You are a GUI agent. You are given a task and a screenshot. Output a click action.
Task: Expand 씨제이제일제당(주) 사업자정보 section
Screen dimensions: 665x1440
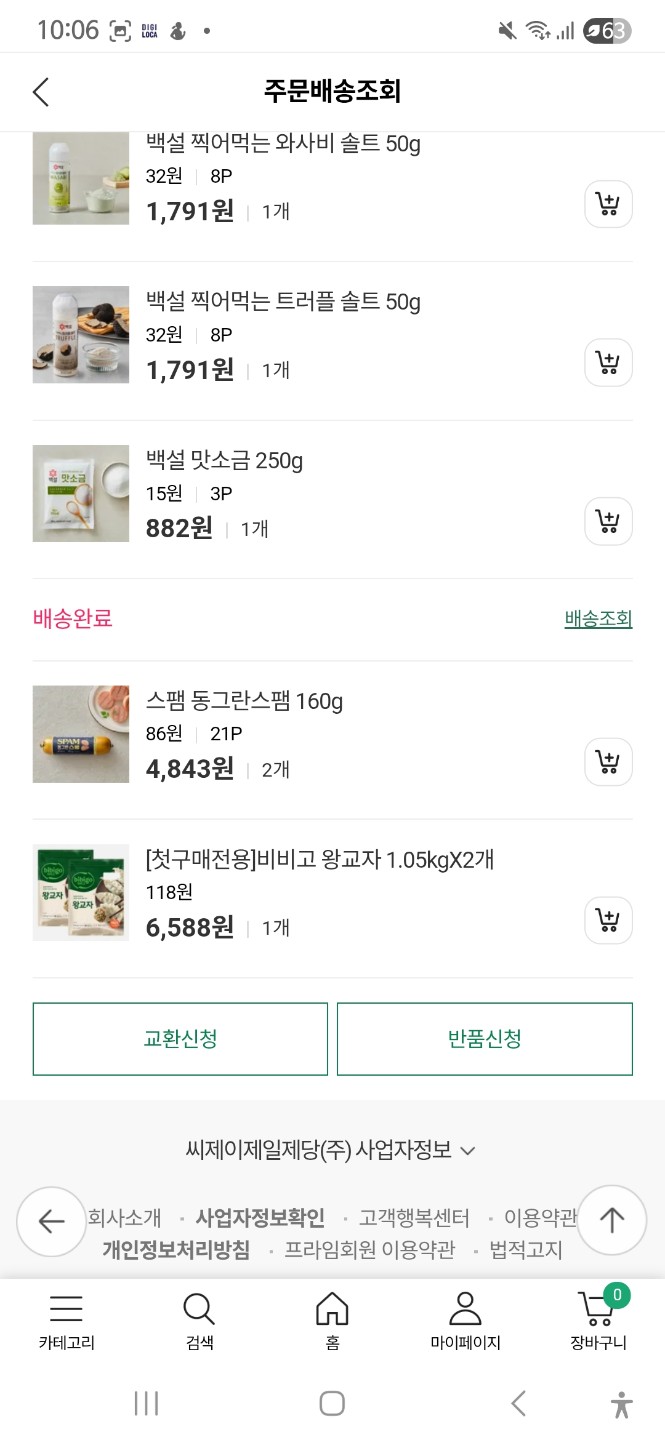[331, 1150]
